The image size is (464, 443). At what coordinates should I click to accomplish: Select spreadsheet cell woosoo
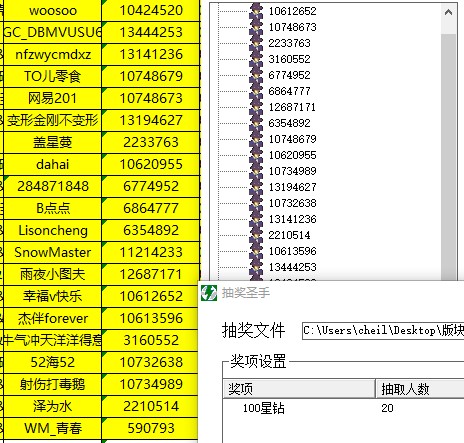(x=52, y=10)
